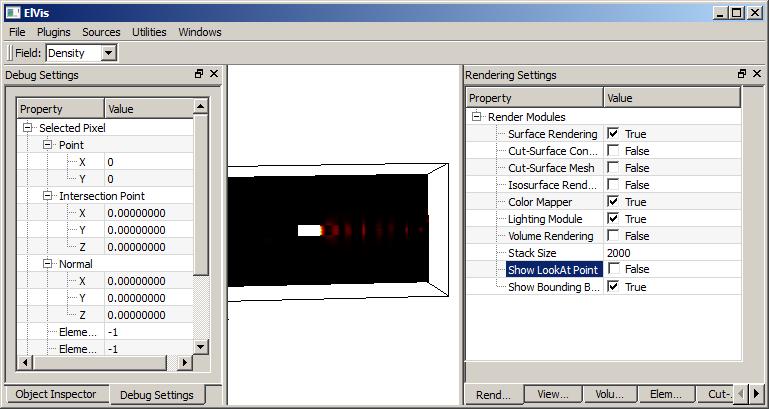The height and width of the screenshot is (409, 769).
Task: Float the Rendering Settings panel
Action: coord(742,74)
